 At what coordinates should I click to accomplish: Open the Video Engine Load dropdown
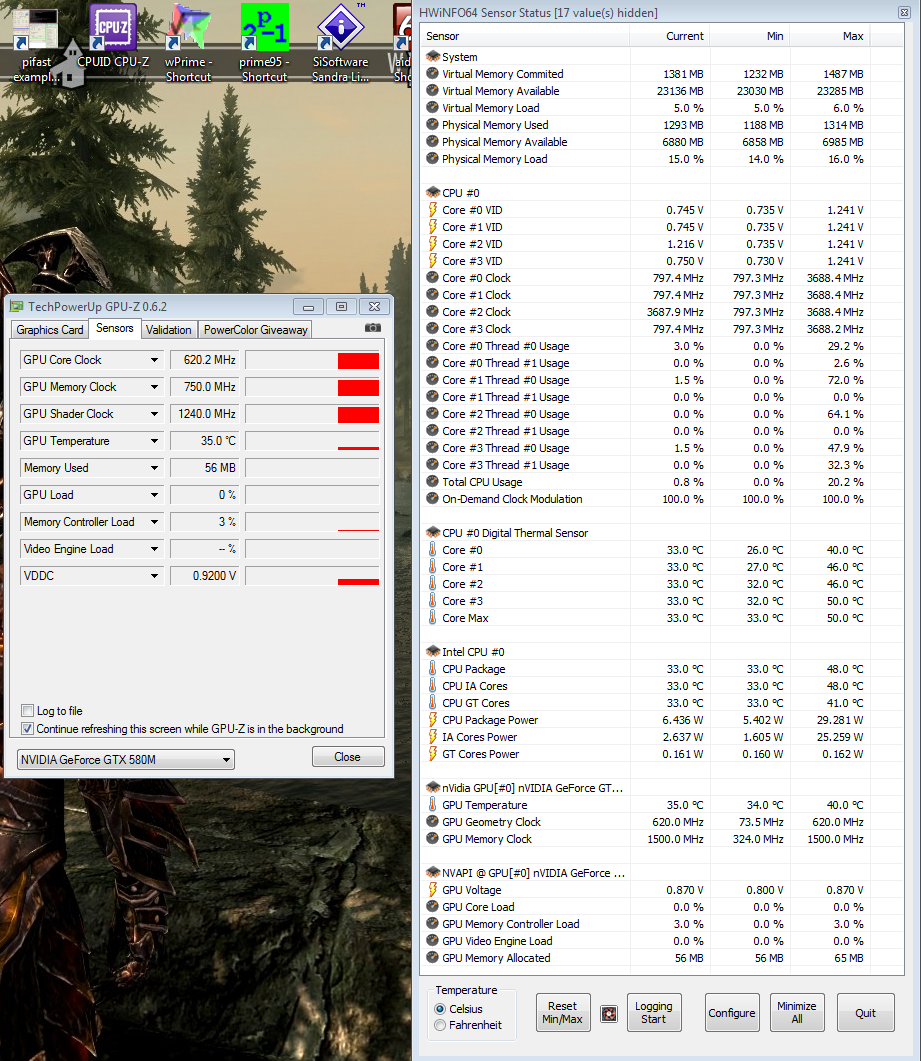pos(155,549)
